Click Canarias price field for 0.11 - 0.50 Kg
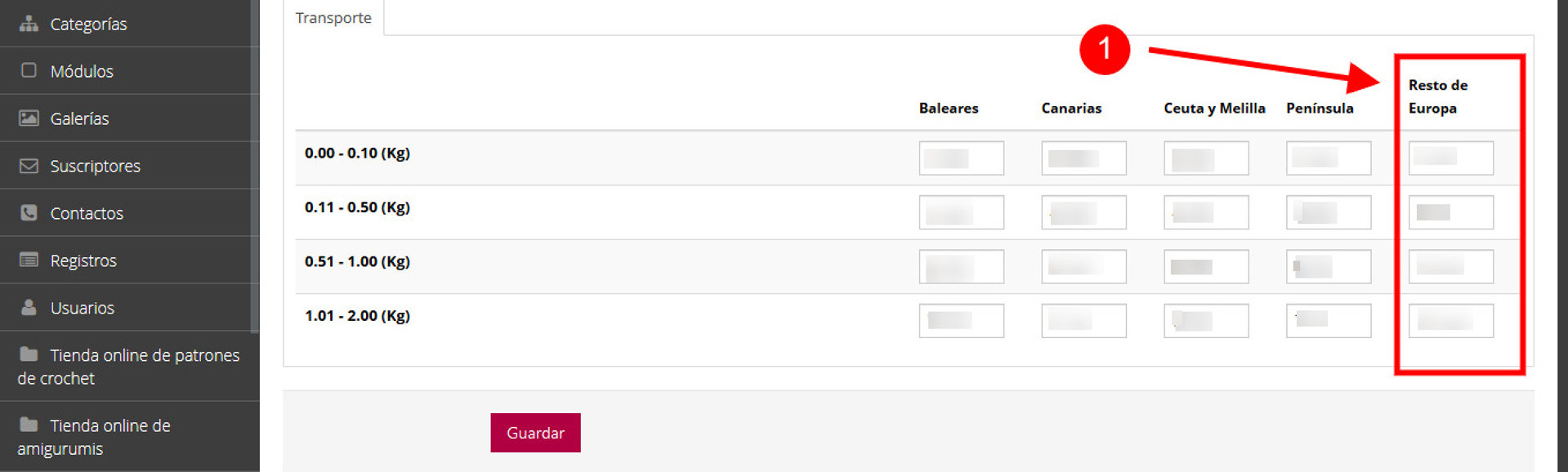The width and height of the screenshot is (1568, 472). pyautogui.click(x=1083, y=212)
